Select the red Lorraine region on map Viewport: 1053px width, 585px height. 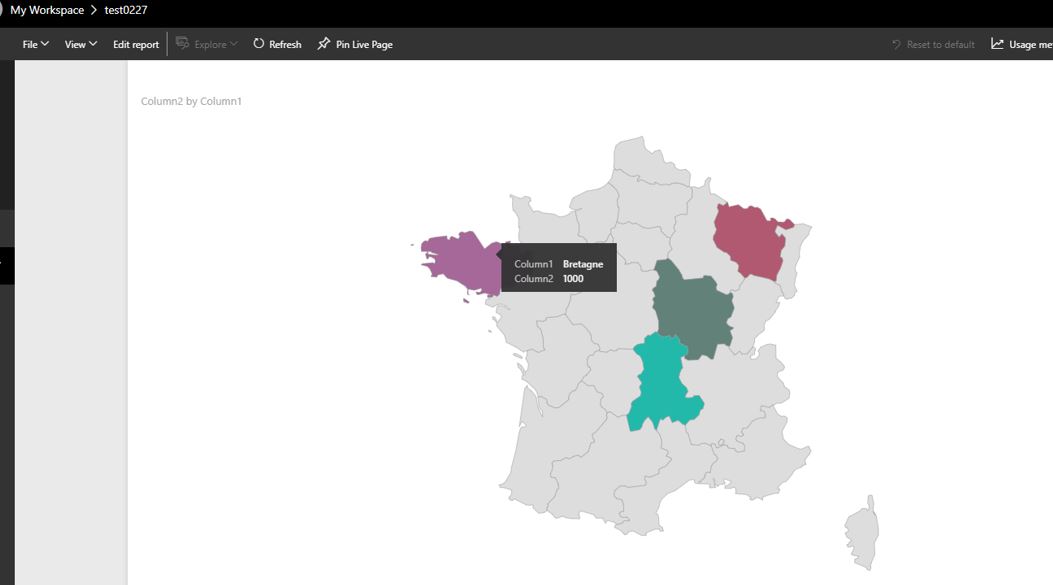[x=749, y=240]
